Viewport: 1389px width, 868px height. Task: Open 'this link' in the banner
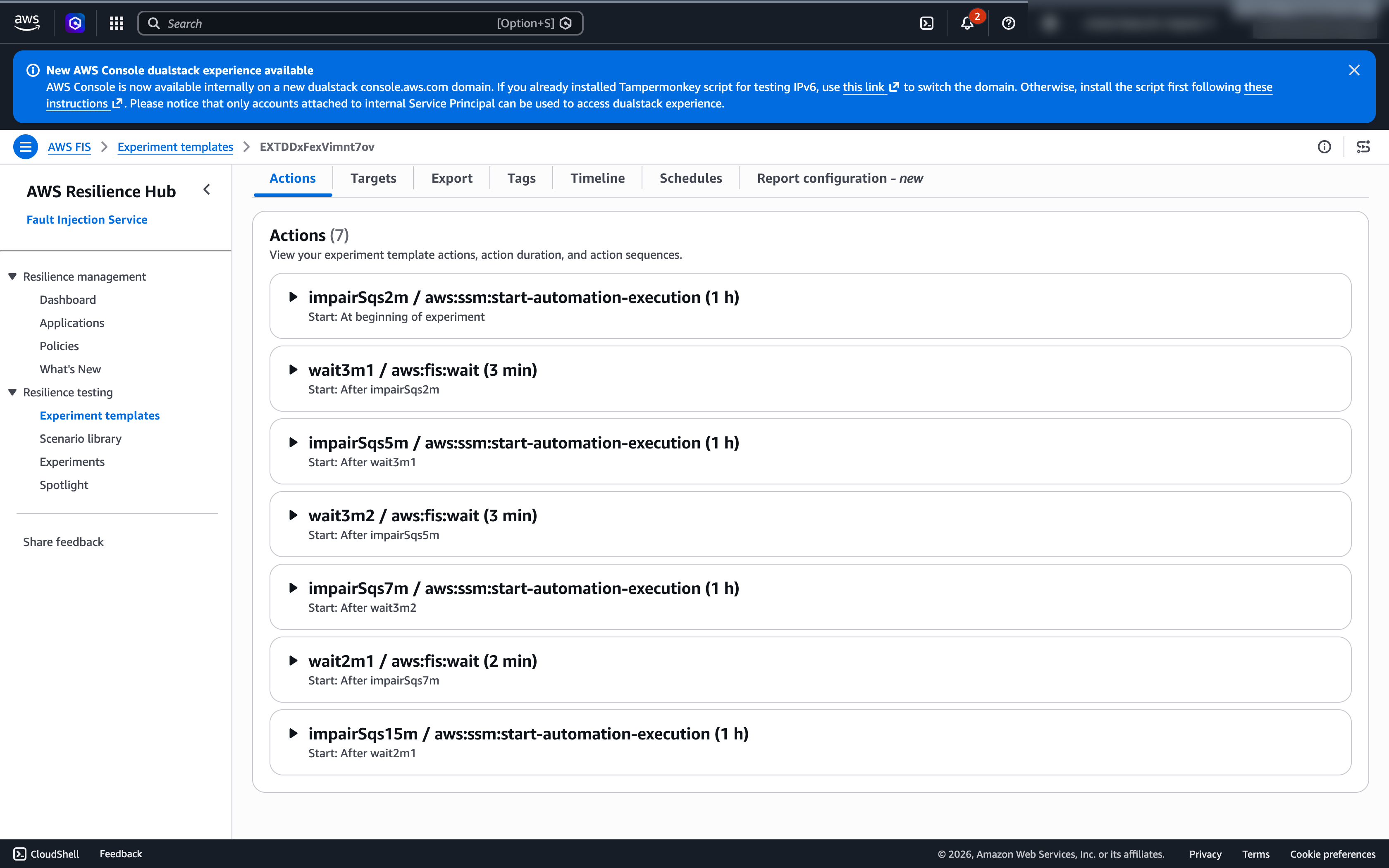pos(871,87)
